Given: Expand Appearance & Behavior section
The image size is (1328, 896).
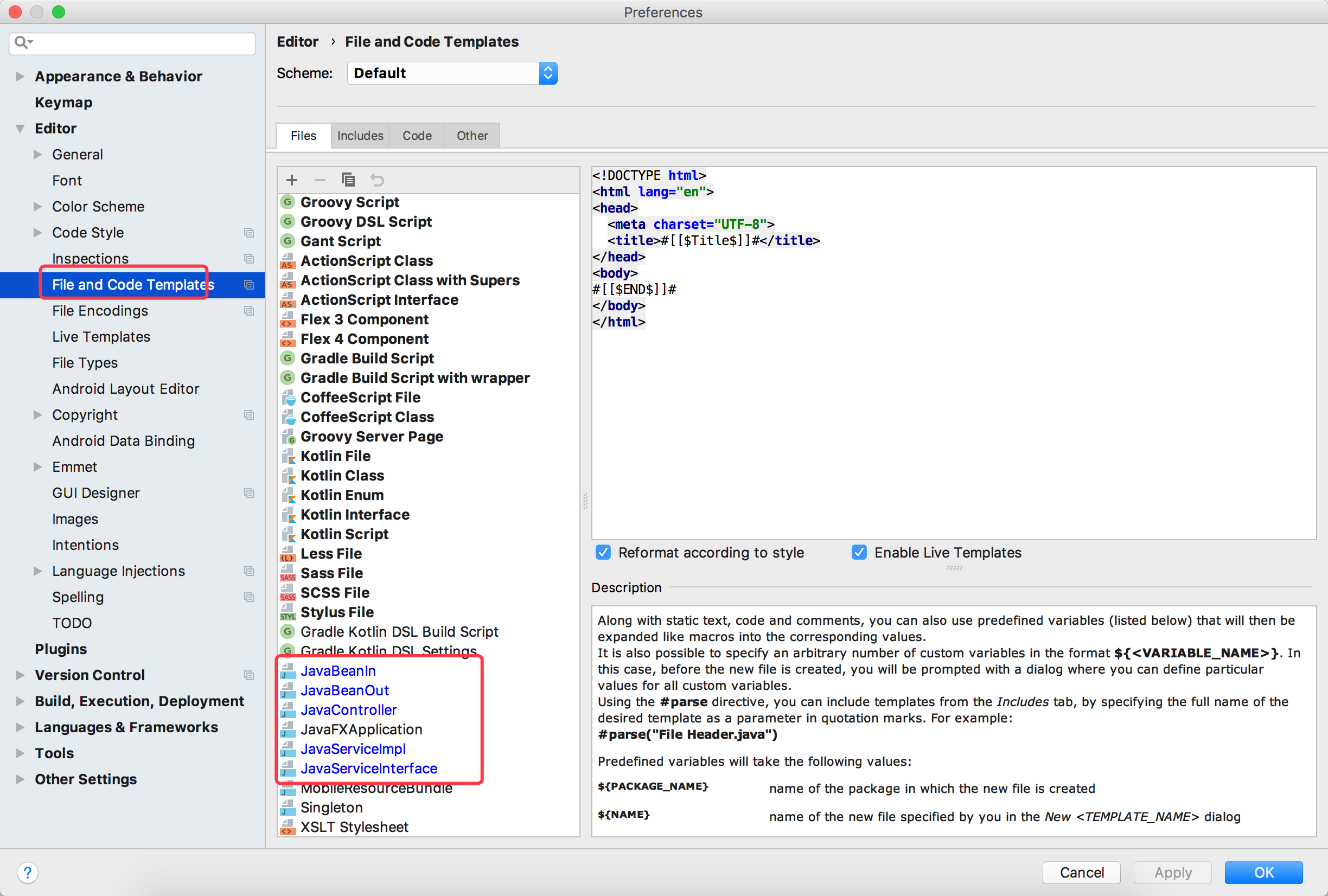Looking at the screenshot, I should [x=20, y=76].
